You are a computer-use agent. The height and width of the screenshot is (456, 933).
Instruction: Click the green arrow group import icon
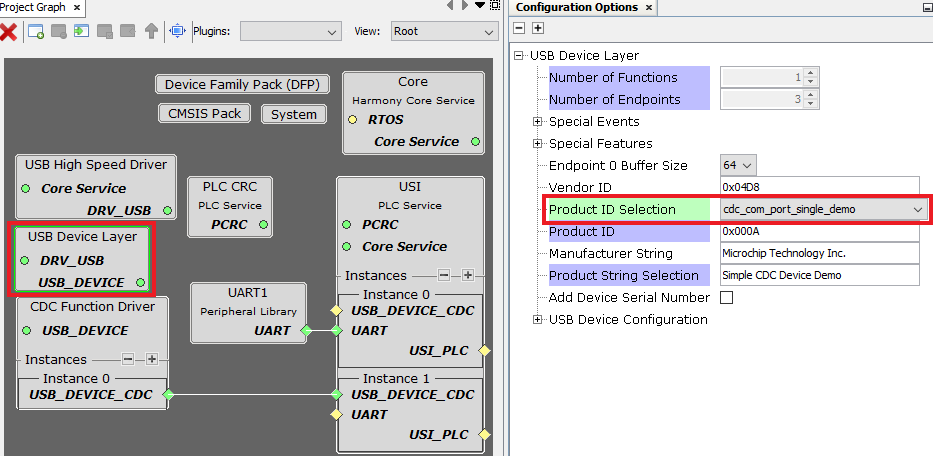pos(81,31)
